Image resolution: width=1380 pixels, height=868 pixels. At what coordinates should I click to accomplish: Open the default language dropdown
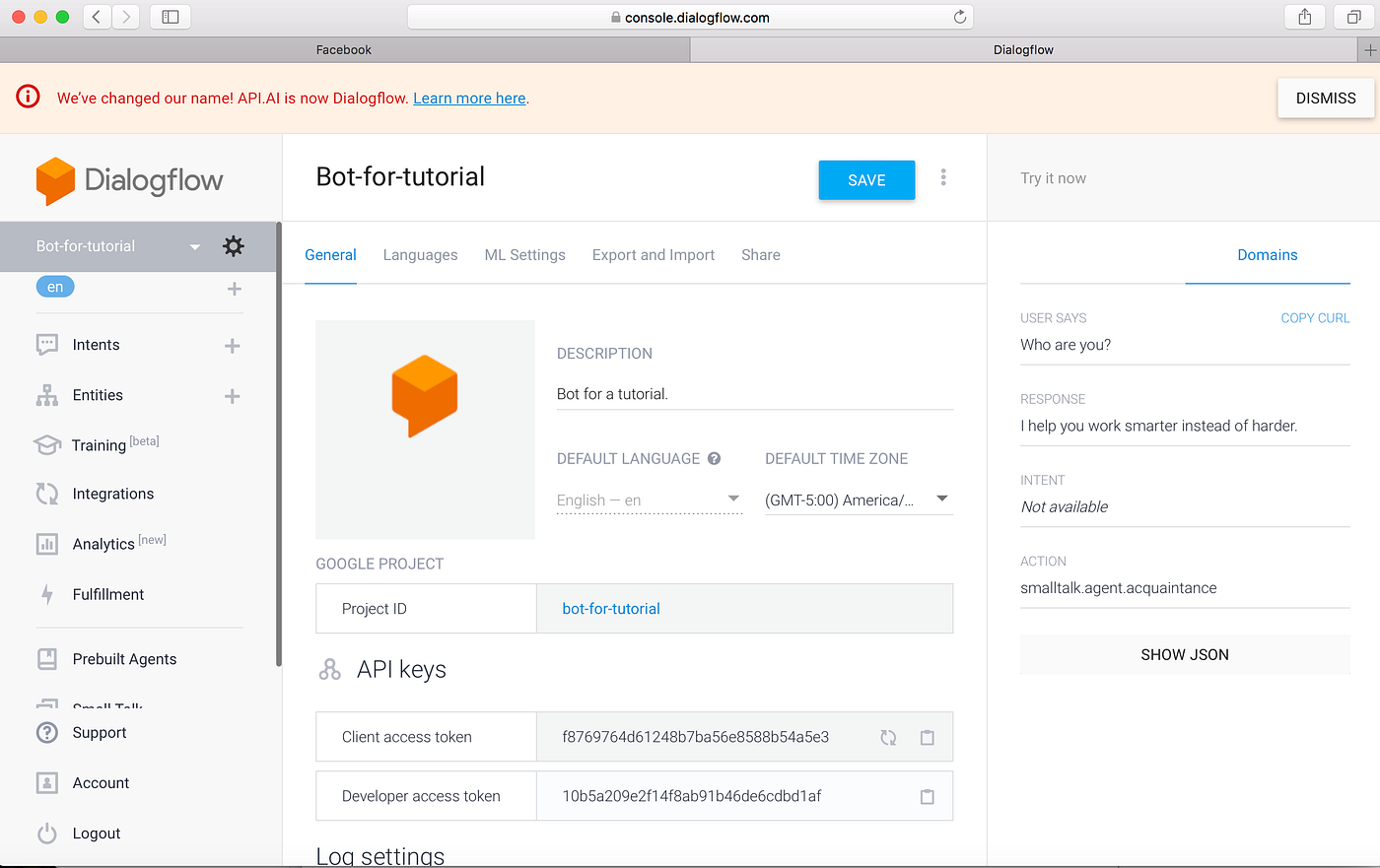pyautogui.click(x=649, y=500)
